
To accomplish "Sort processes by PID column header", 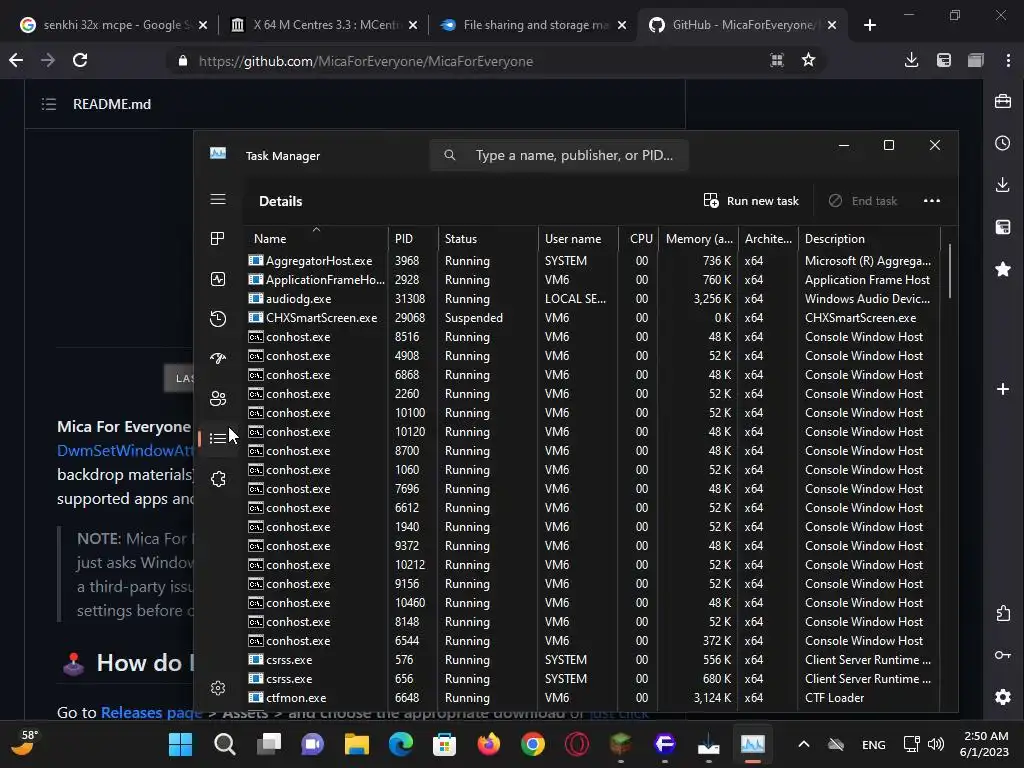I will pos(413,238).
